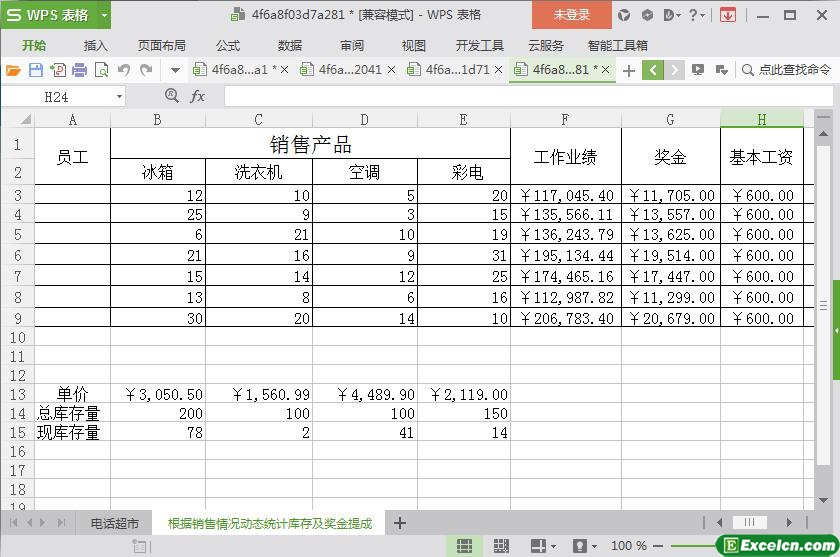Jump to first sheet arrow
840x557 pixels.
coord(14,523)
